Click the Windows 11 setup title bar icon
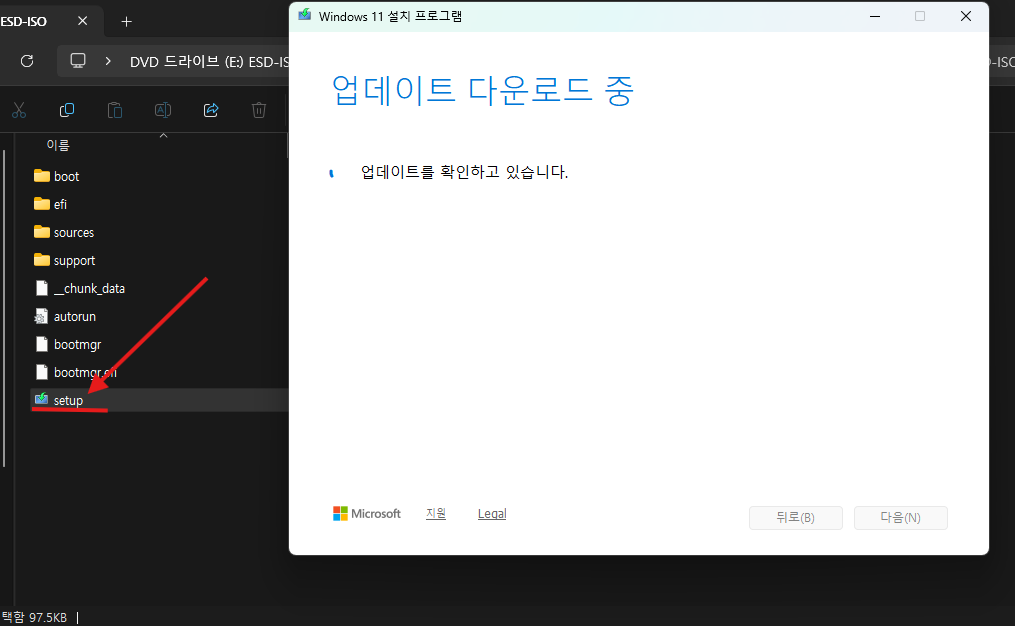The image size is (1015, 626). [x=304, y=16]
